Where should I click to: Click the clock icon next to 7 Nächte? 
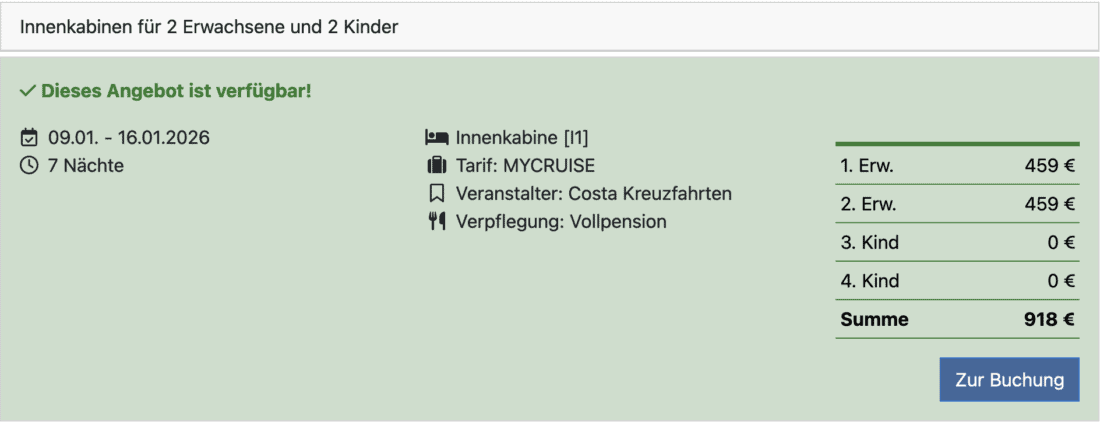coord(29,166)
